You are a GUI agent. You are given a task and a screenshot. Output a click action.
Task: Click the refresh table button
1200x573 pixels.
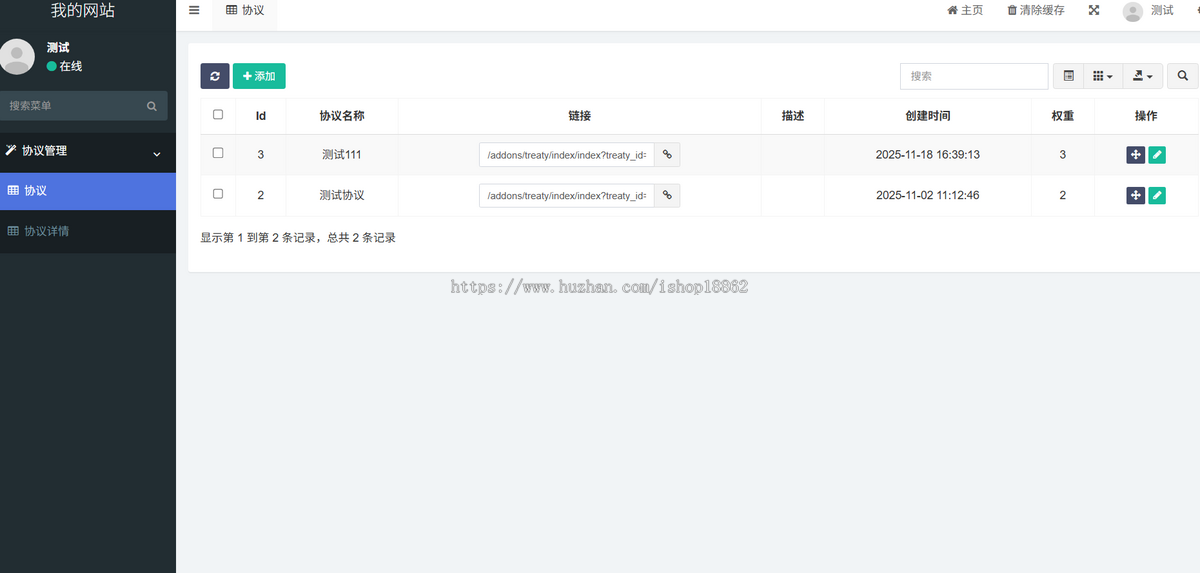pyautogui.click(x=215, y=76)
